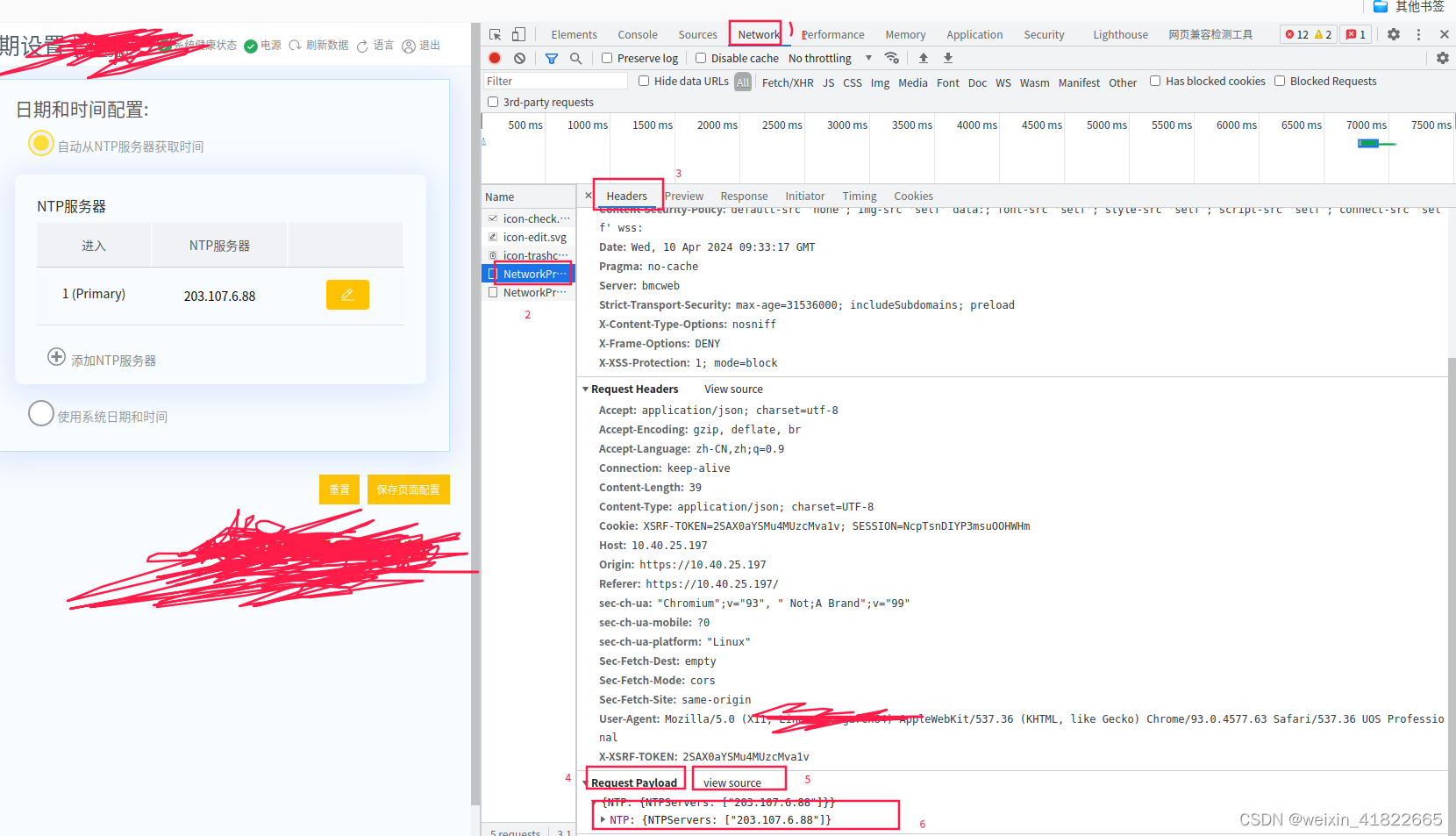Click the 保存页面配置 button
Viewport: 1456px width, 836px height.
pos(408,489)
